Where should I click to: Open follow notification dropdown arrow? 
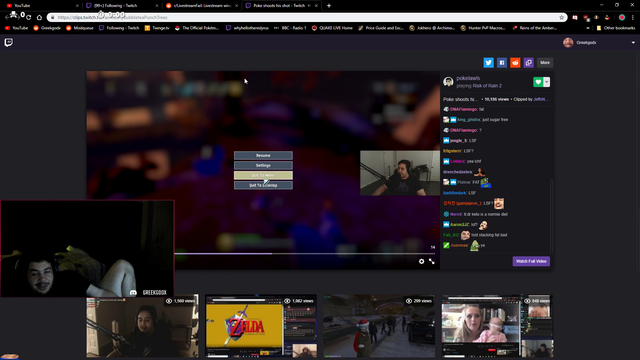[x=547, y=82]
